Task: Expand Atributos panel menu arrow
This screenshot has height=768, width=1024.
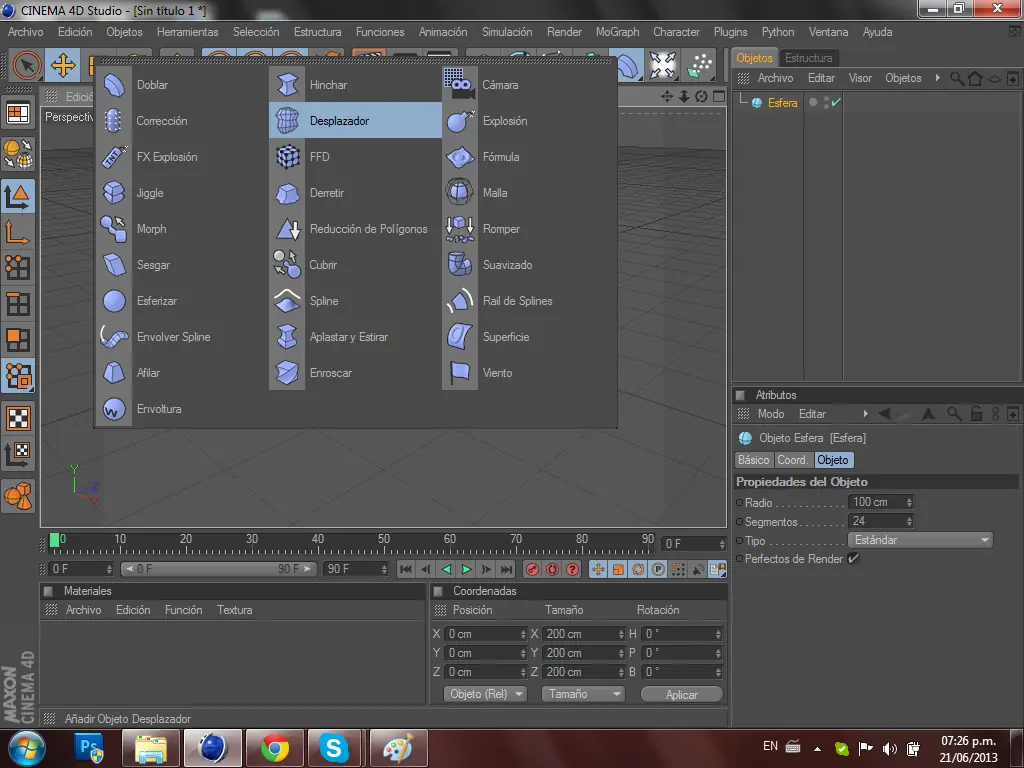Action: (865, 413)
